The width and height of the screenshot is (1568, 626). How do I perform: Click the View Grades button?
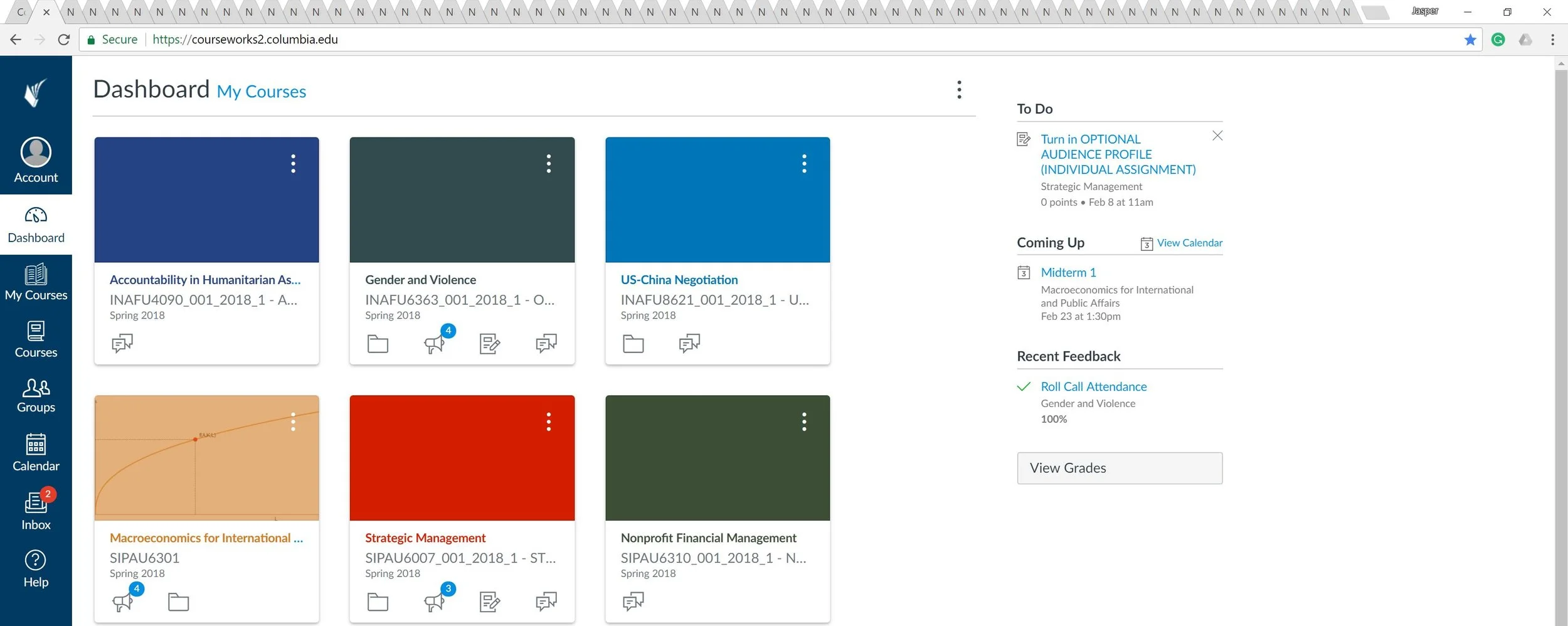(1120, 468)
